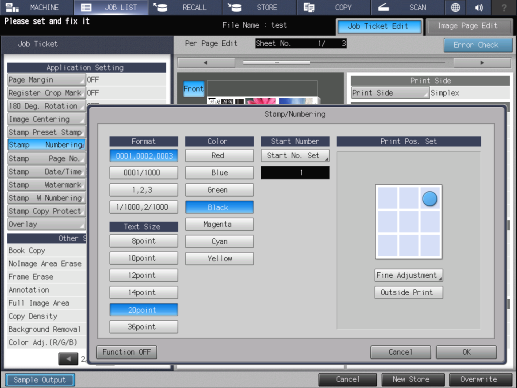
Task: Switch to Image Page Edit tab
Action: click(469, 26)
